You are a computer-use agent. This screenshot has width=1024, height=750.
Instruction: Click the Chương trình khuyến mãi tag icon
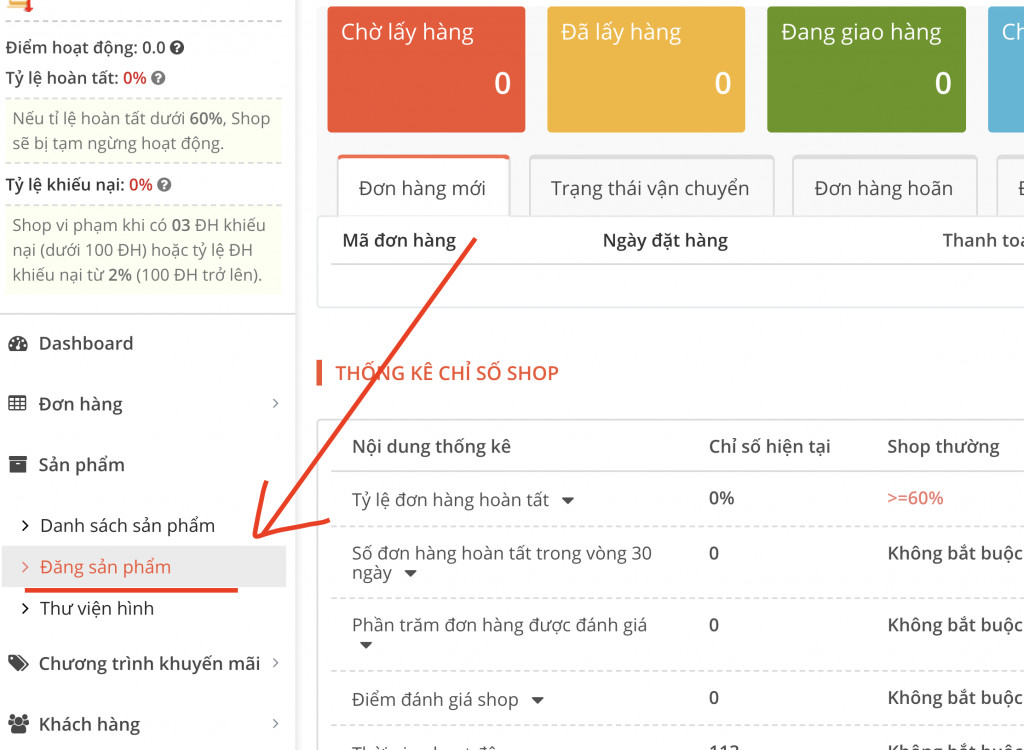click(18, 664)
